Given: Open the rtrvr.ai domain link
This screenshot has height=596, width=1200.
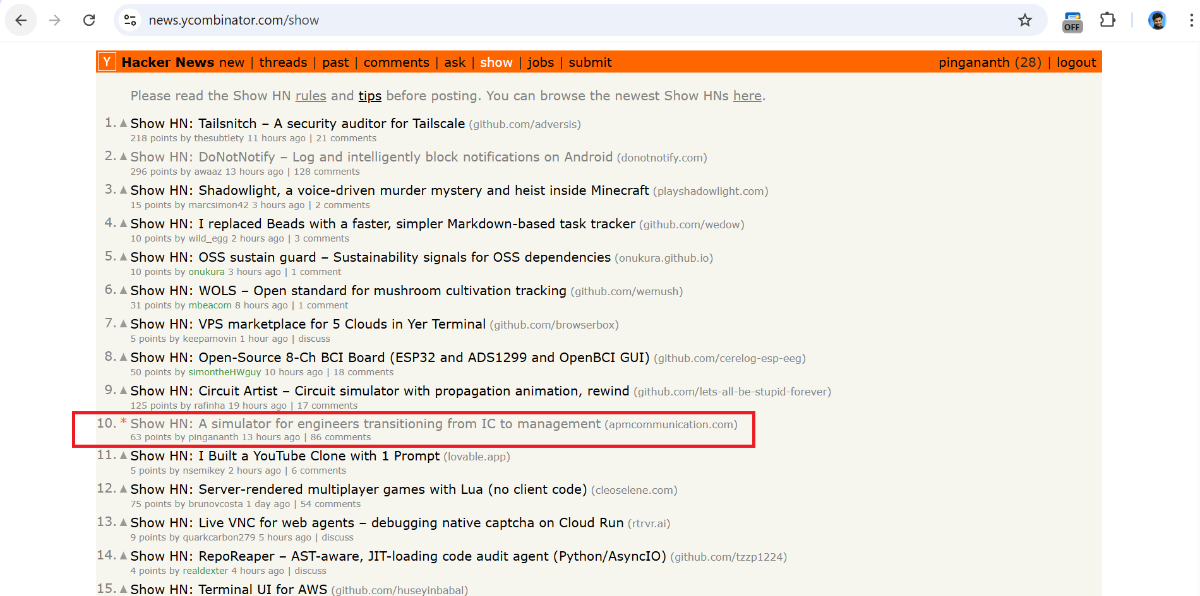Looking at the screenshot, I should click(649, 524).
